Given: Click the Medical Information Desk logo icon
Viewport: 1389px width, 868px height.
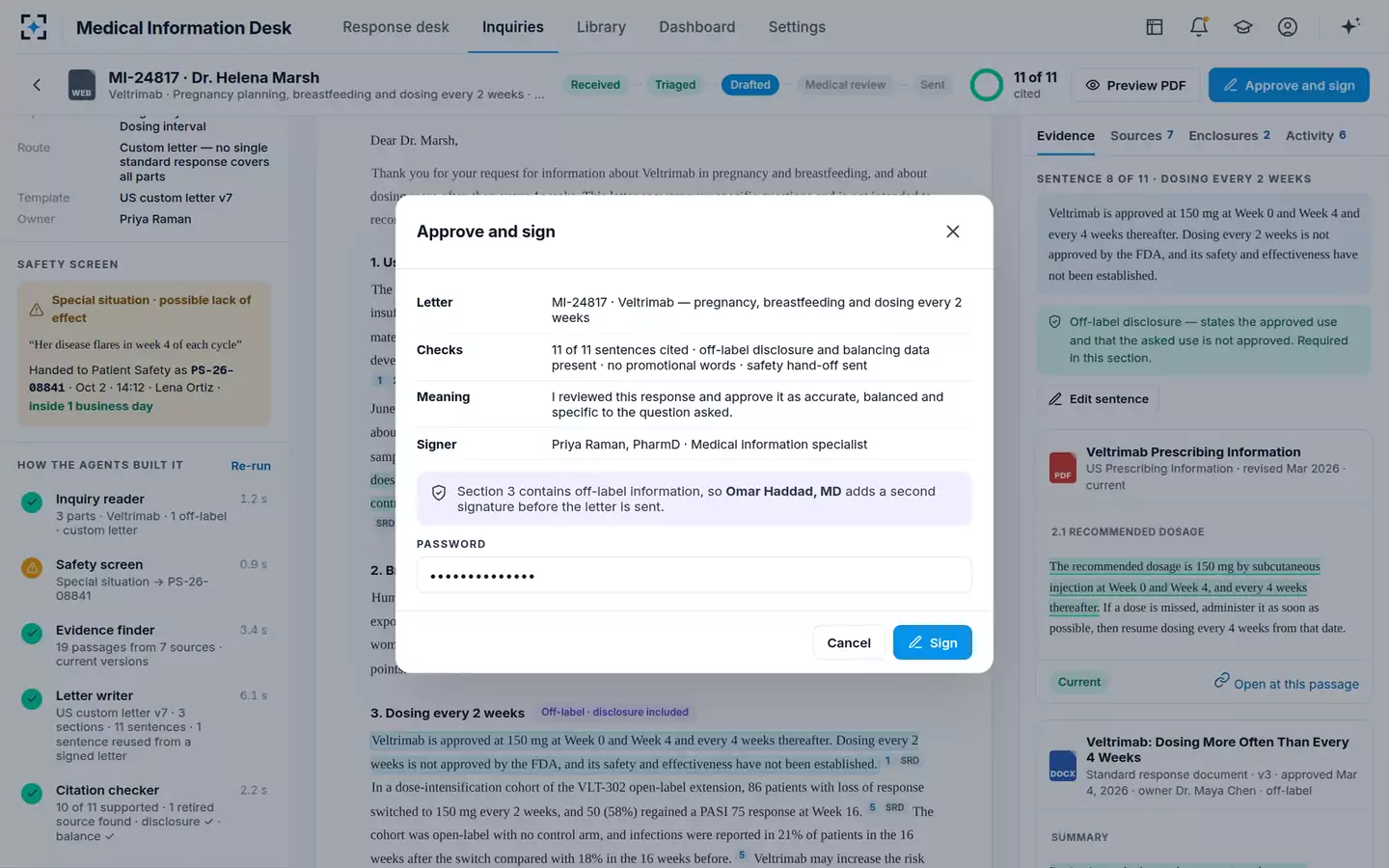Looking at the screenshot, I should (x=34, y=27).
